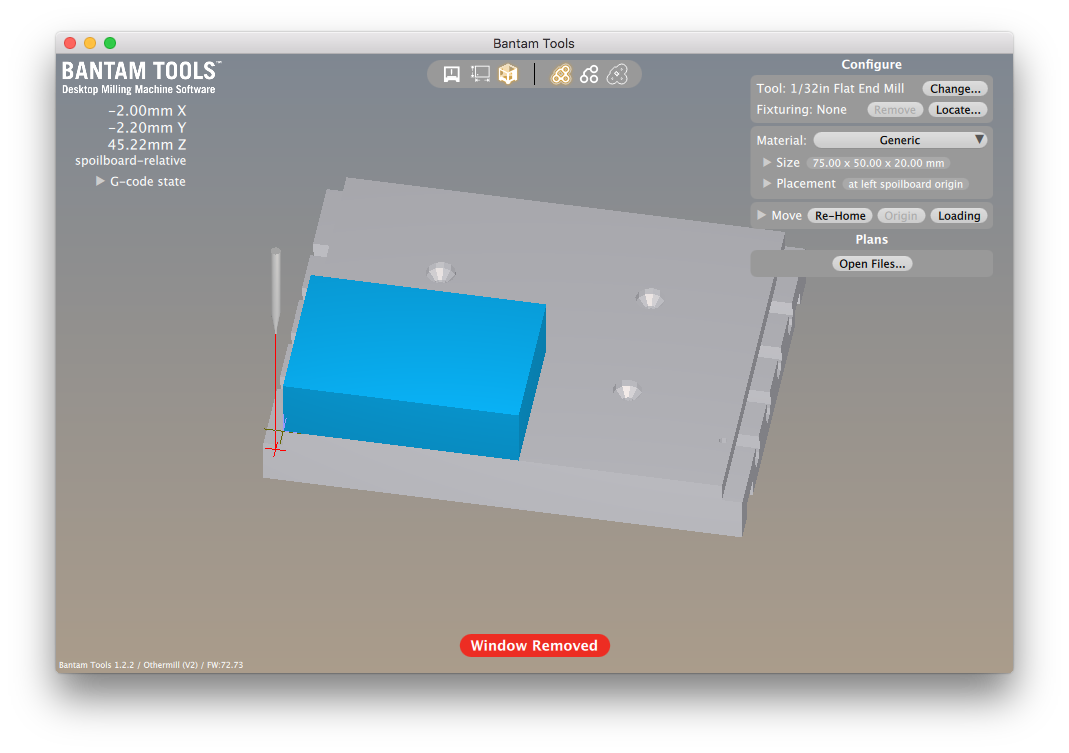Open the Generic material dropdown
This screenshot has height=753, width=1069.
900,140
